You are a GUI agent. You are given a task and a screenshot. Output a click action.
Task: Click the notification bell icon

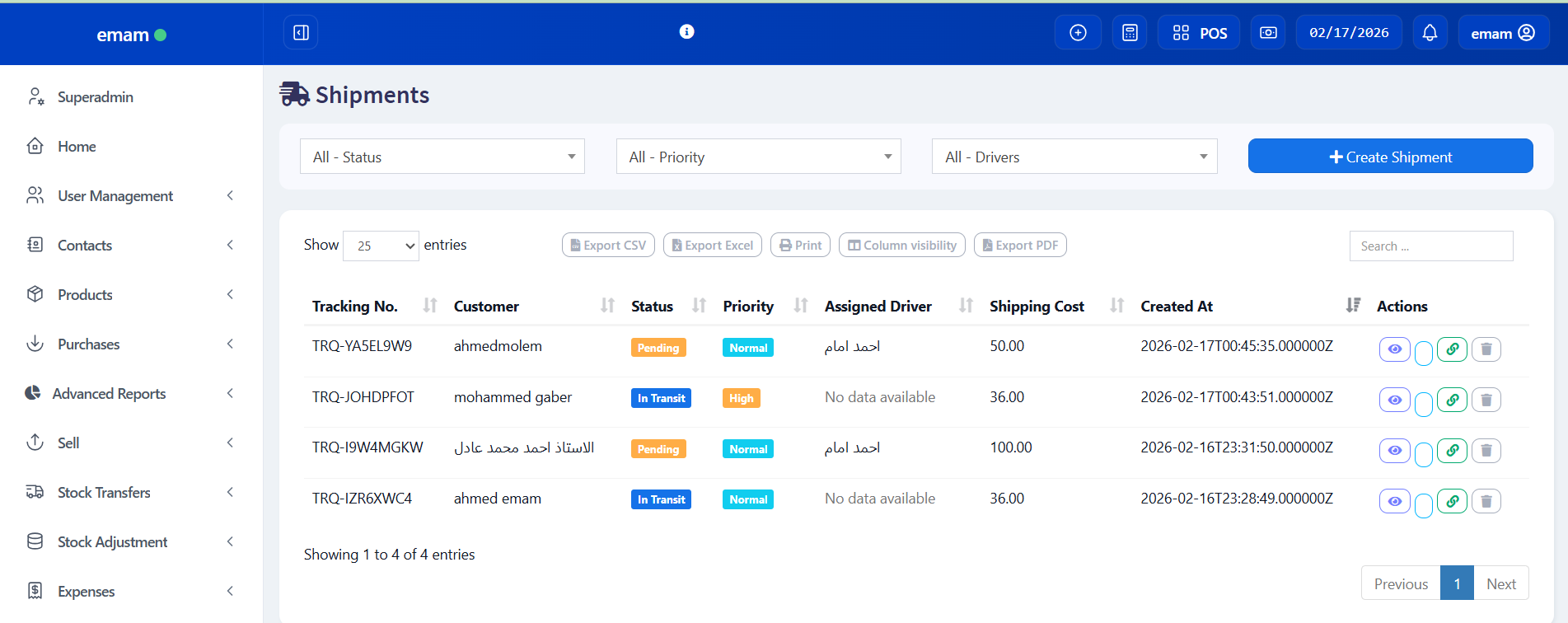click(x=1430, y=33)
